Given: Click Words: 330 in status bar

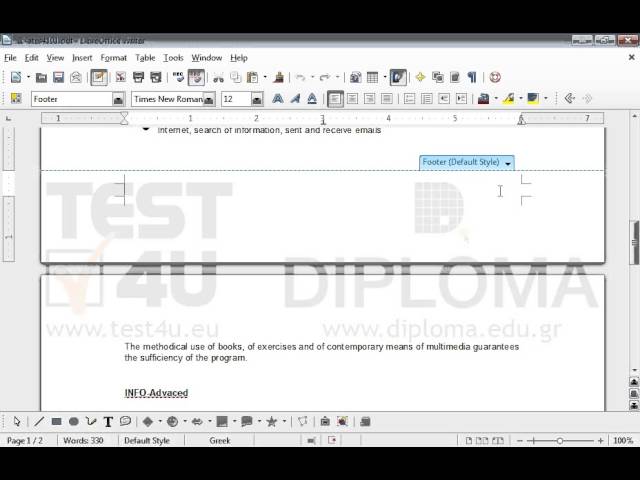Looking at the screenshot, I should (x=83, y=441).
